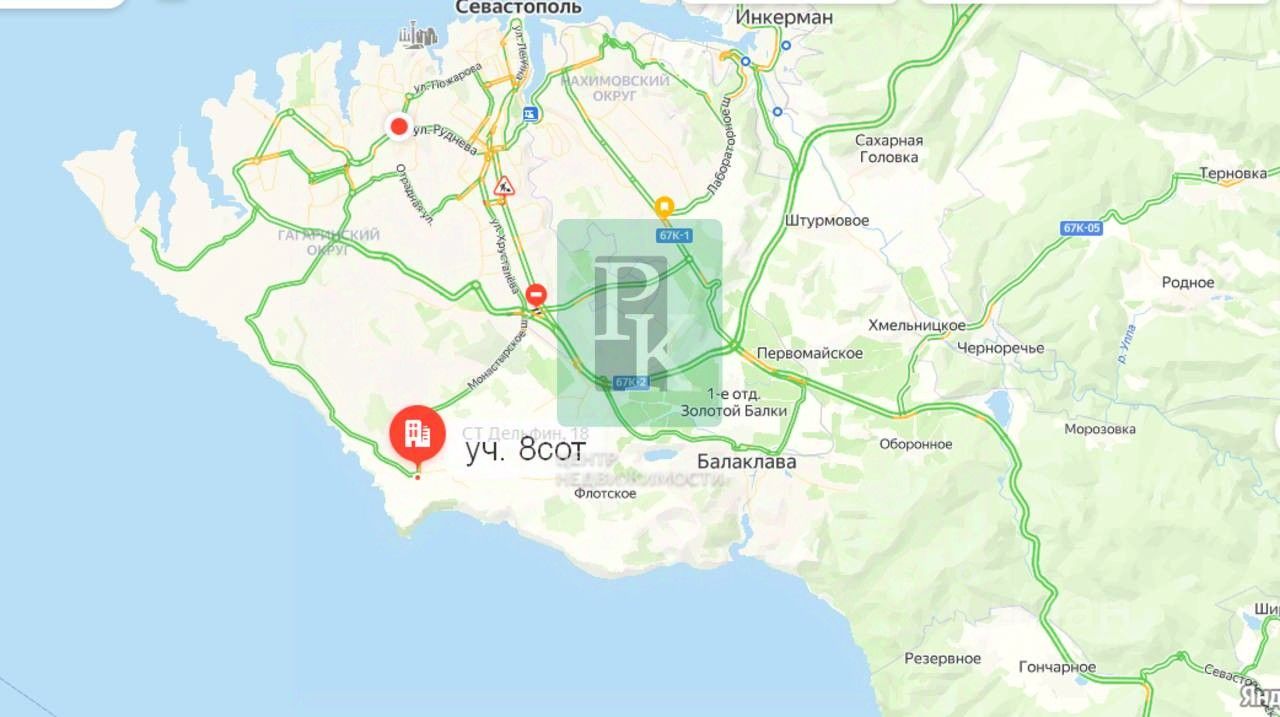
Task: Select the Терновка village label
Action: coord(1232,173)
